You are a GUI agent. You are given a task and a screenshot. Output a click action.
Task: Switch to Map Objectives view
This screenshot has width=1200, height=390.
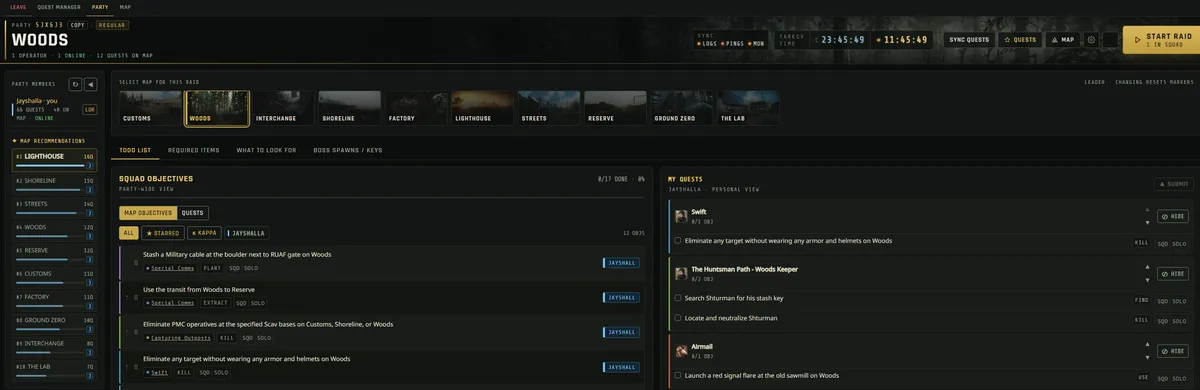pos(148,213)
